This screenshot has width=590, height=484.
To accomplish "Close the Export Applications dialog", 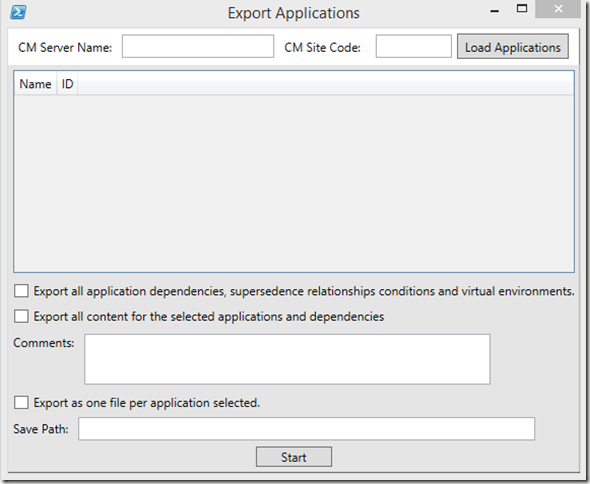I will (x=558, y=9).
